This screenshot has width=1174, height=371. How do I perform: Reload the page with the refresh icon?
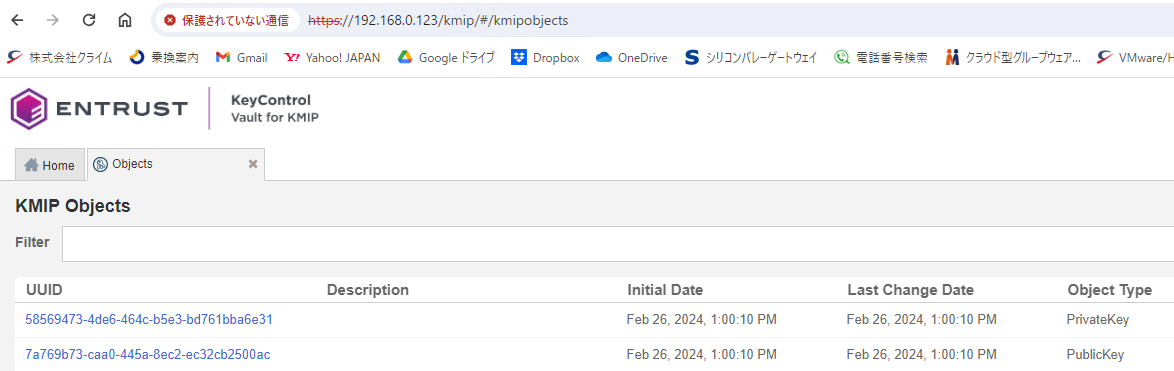click(x=89, y=20)
